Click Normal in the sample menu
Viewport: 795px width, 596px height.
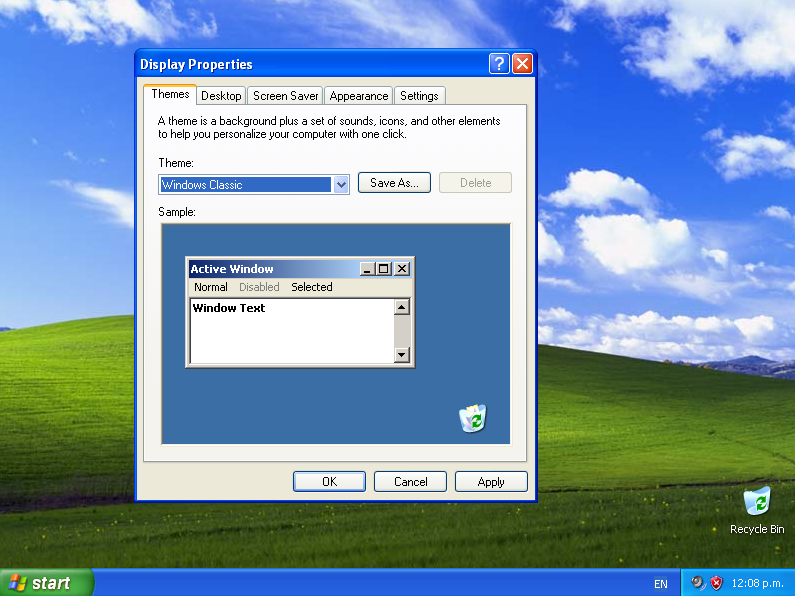[x=210, y=287]
